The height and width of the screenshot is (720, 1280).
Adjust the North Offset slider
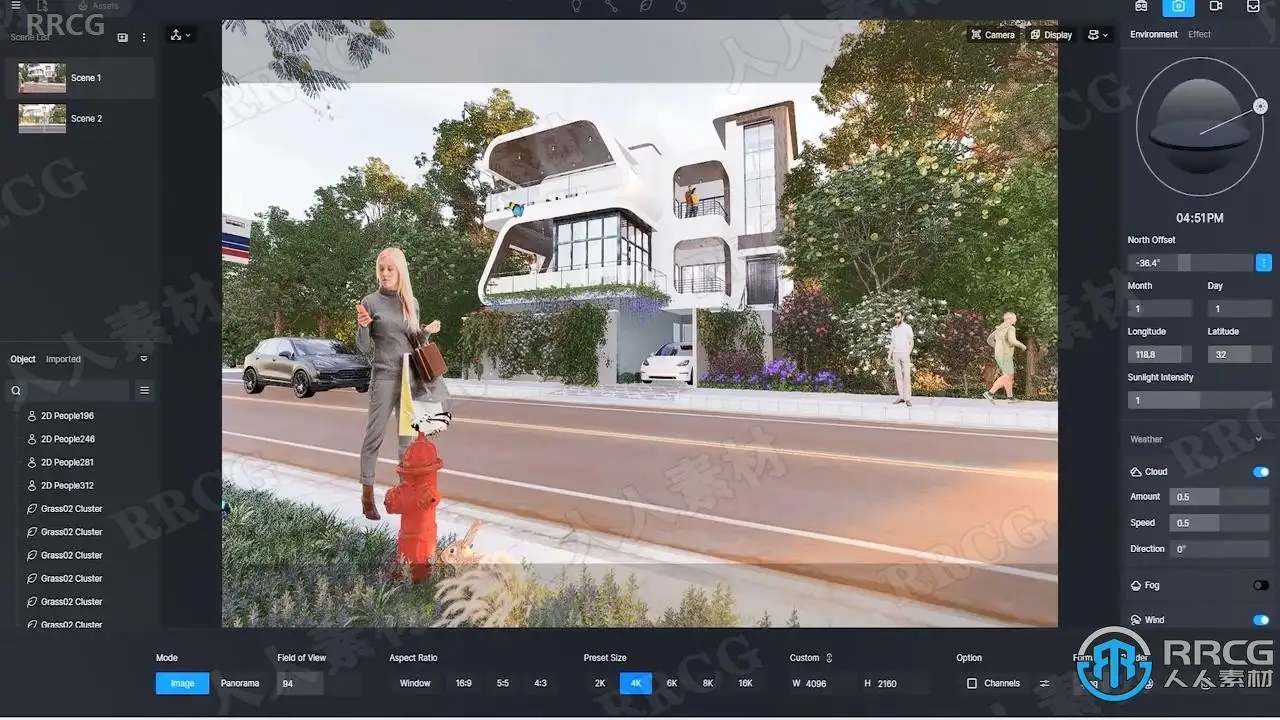point(1190,263)
